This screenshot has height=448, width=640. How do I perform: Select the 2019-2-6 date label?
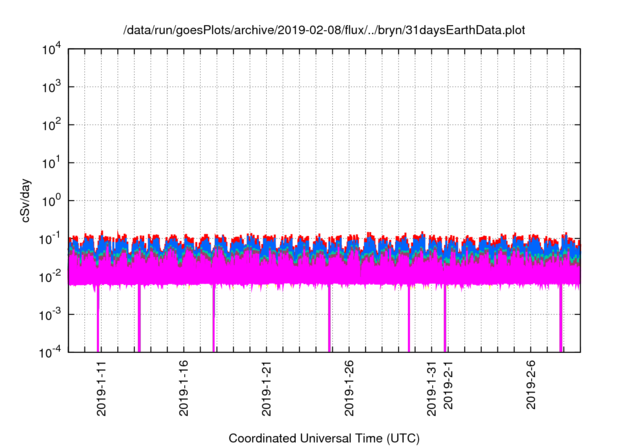(531, 385)
